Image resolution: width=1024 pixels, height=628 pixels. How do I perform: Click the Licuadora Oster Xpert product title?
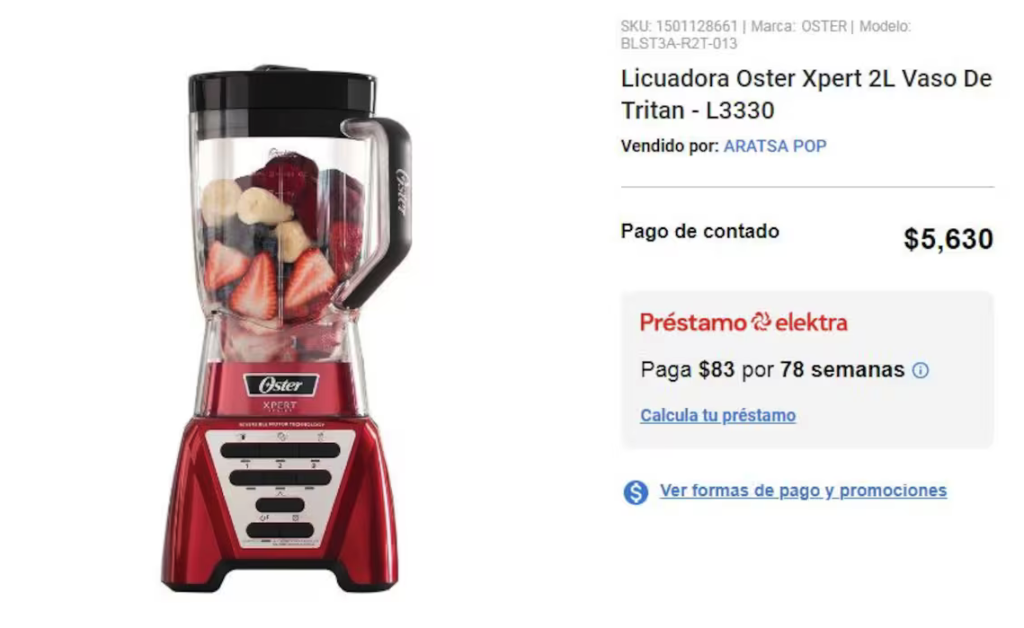pyautogui.click(x=806, y=95)
